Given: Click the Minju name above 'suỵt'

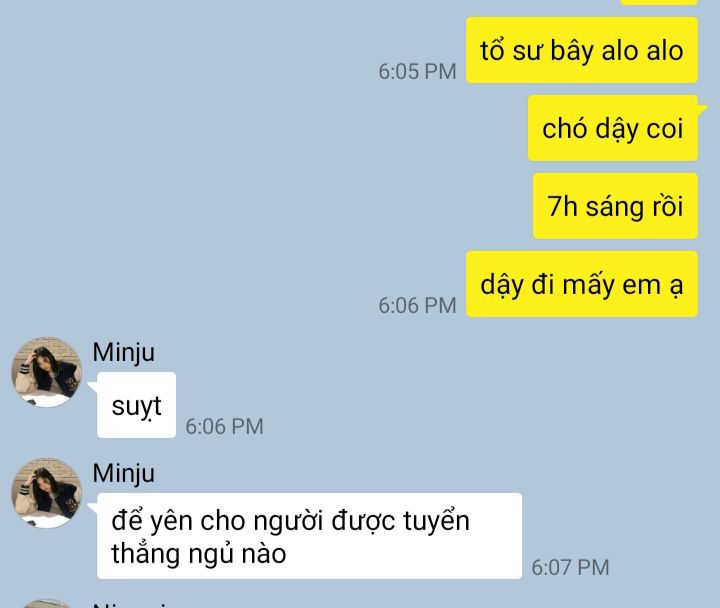Looking at the screenshot, I should (124, 353).
